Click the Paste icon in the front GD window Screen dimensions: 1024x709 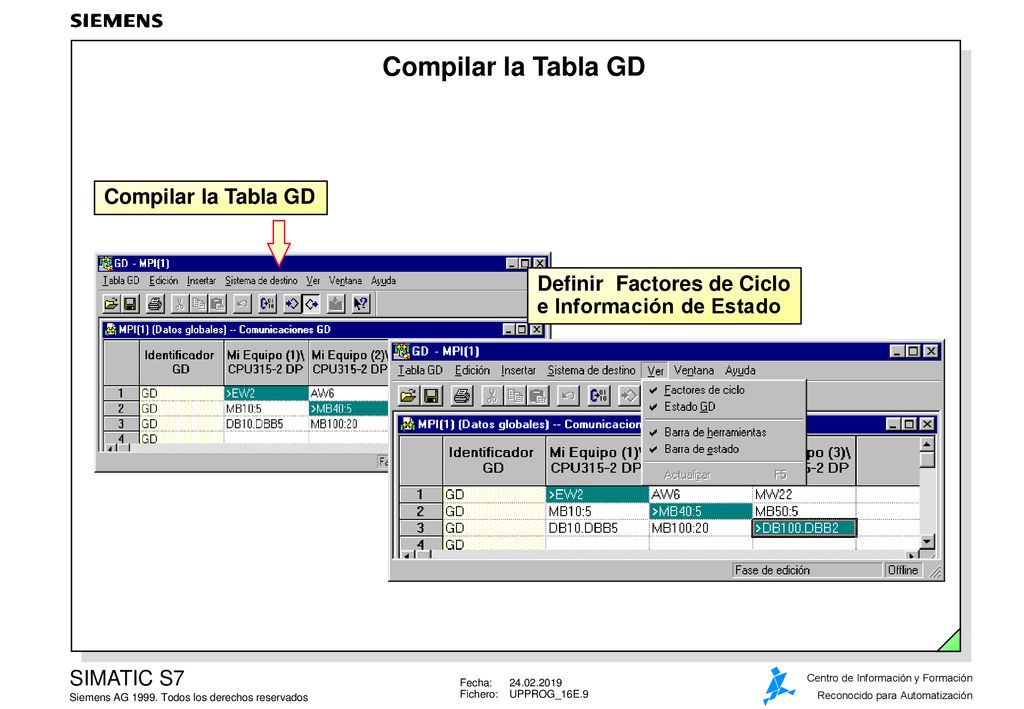click(537, 396)
